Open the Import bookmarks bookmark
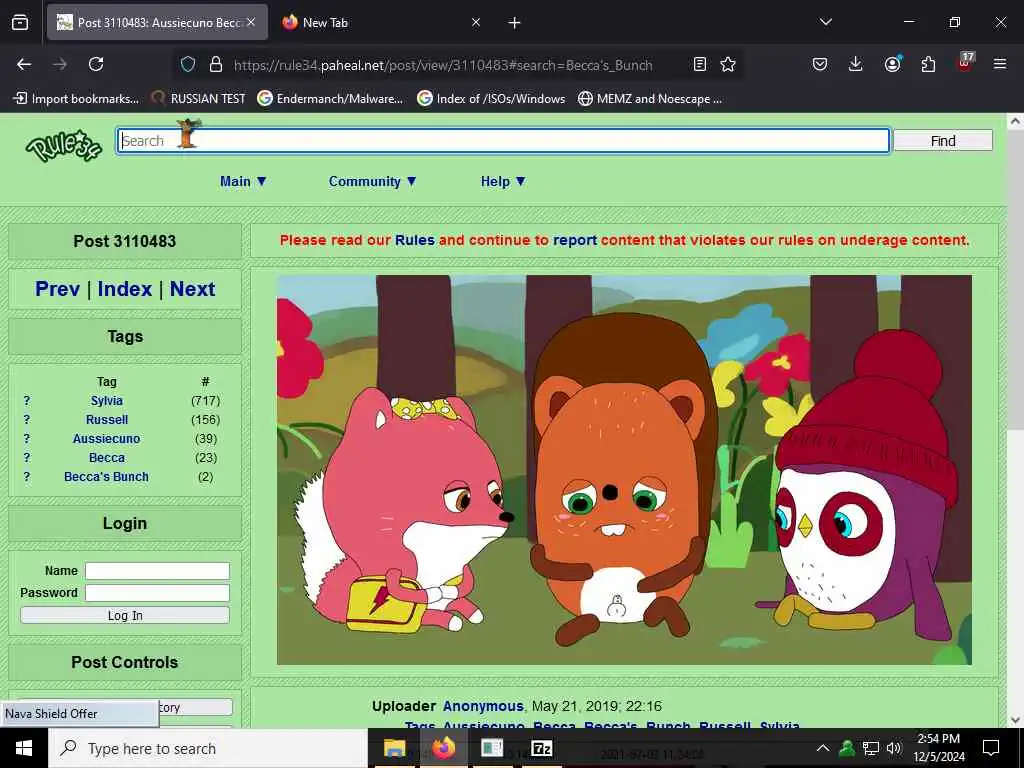The width and height of the screenshot is (1024, 768). tap(76, 99)
